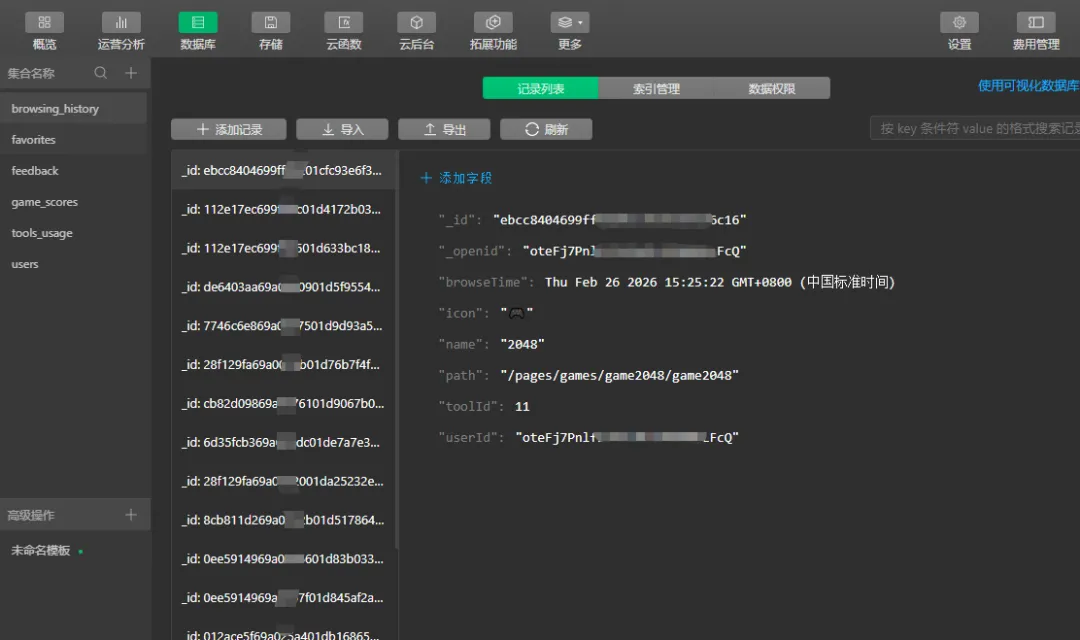Select record starting with cb82d09869a
The image size is (1080, 640).
pyautogui.click(x=283, y=403)
